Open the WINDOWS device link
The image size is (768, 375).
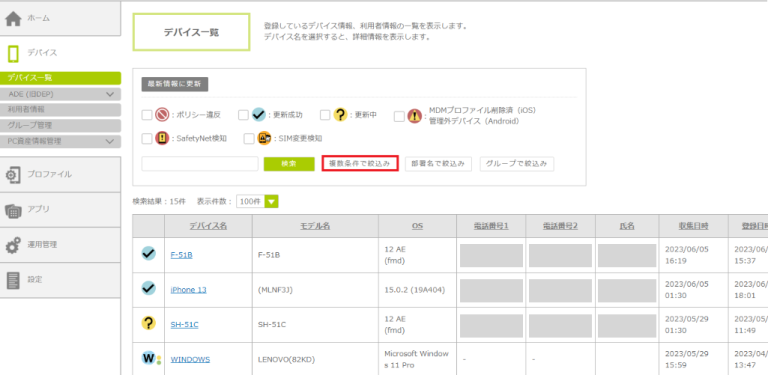(190, 360)
